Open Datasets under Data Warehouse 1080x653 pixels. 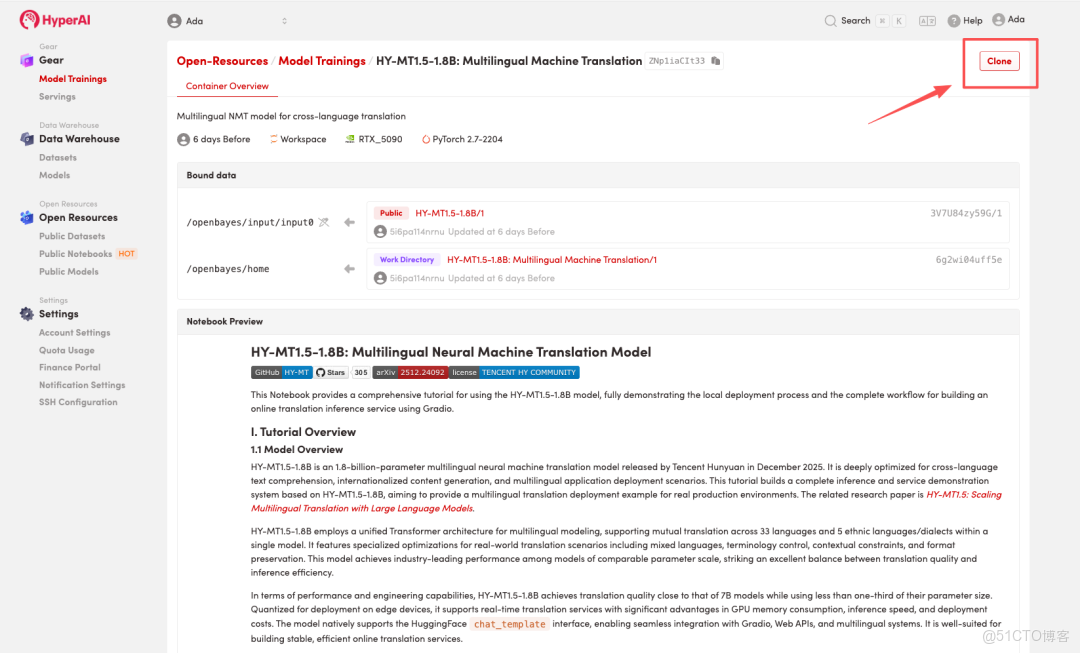pyautogui.click(x=58, y=157)
